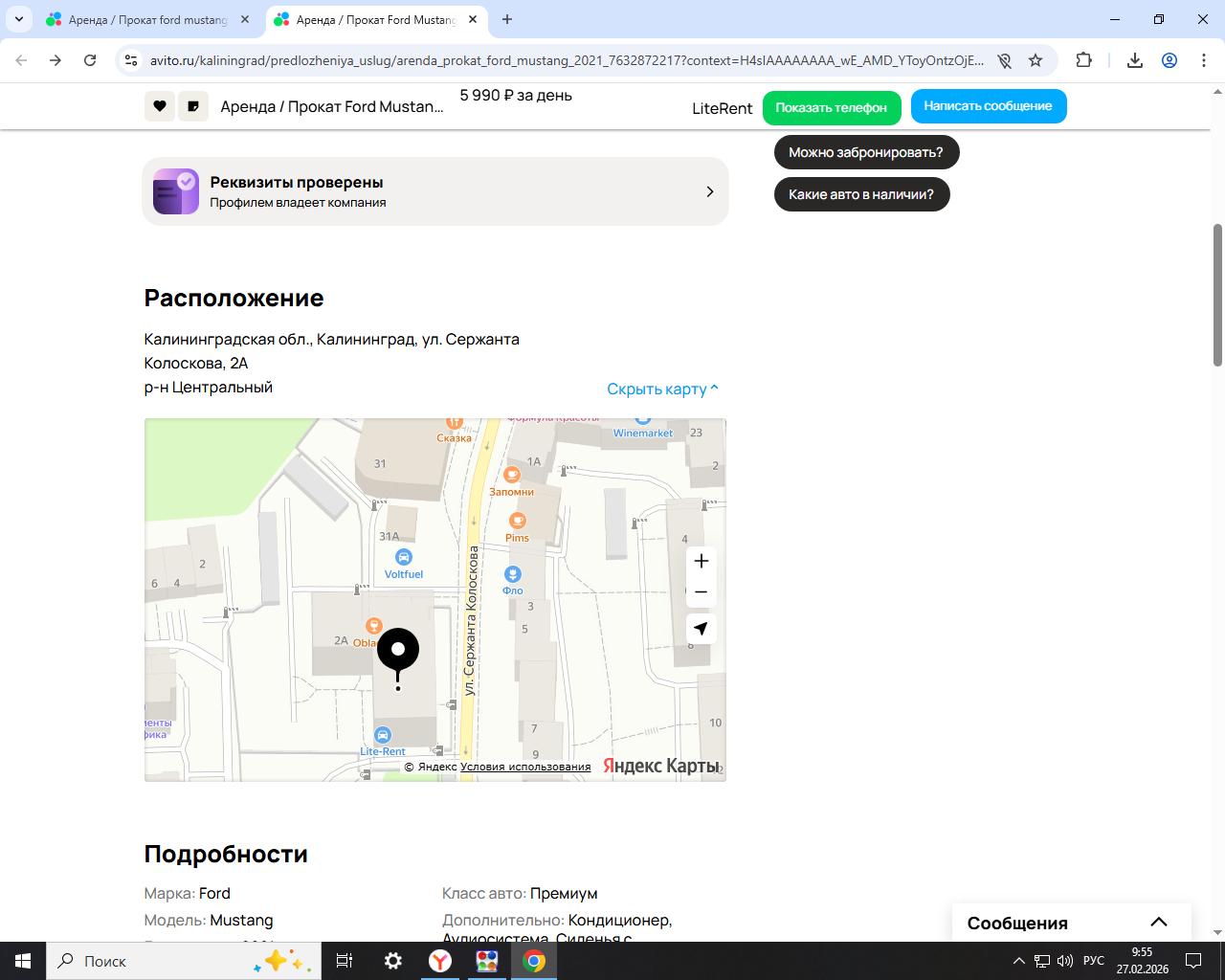Click the listing address text Колоскова, 2А
The height and width of the screenshot is (980, 1225).
(x=196, y=364)
